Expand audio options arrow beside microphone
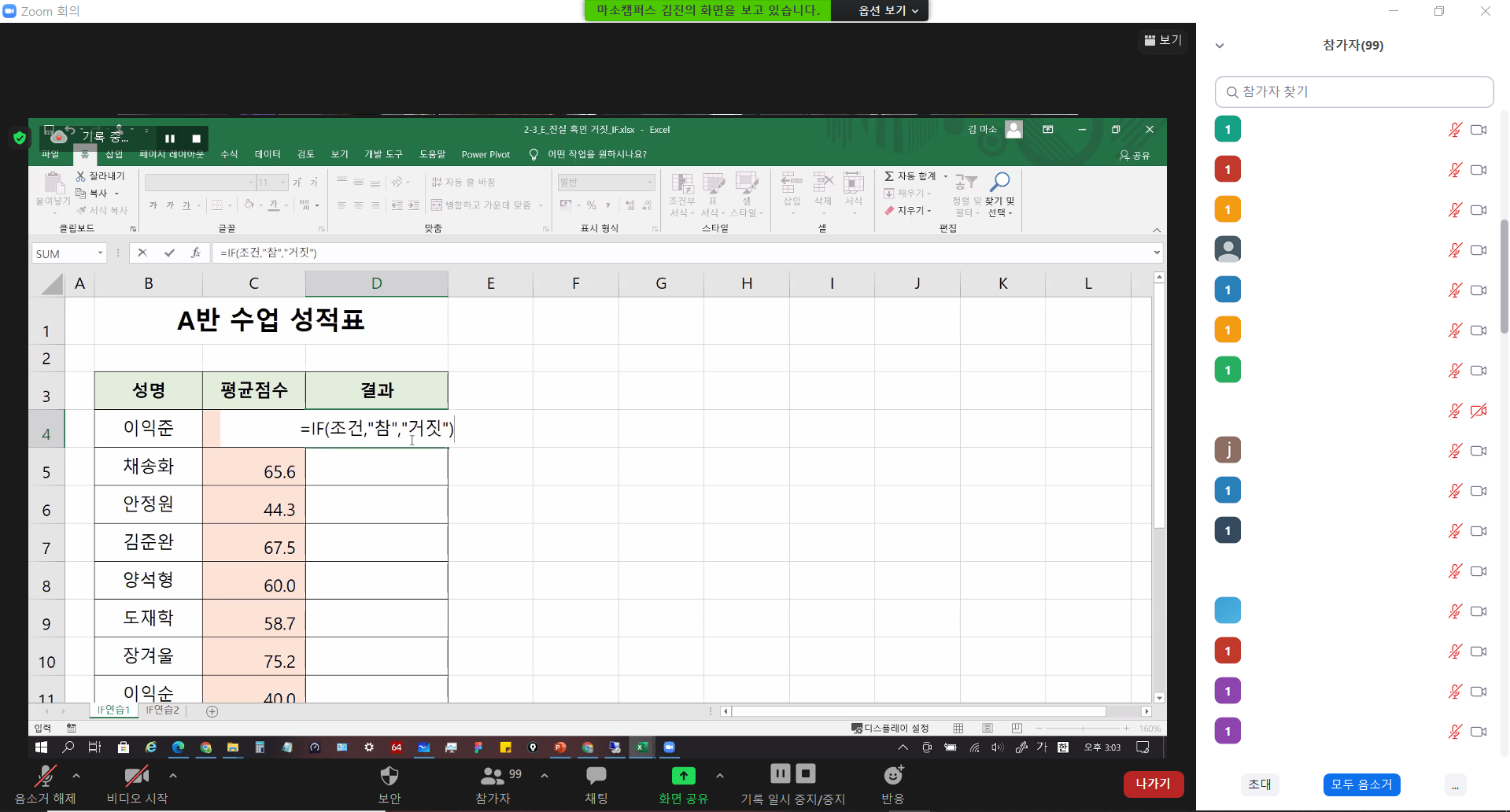Viewport: 1510px width, 812px height. (x=76, y=776)
